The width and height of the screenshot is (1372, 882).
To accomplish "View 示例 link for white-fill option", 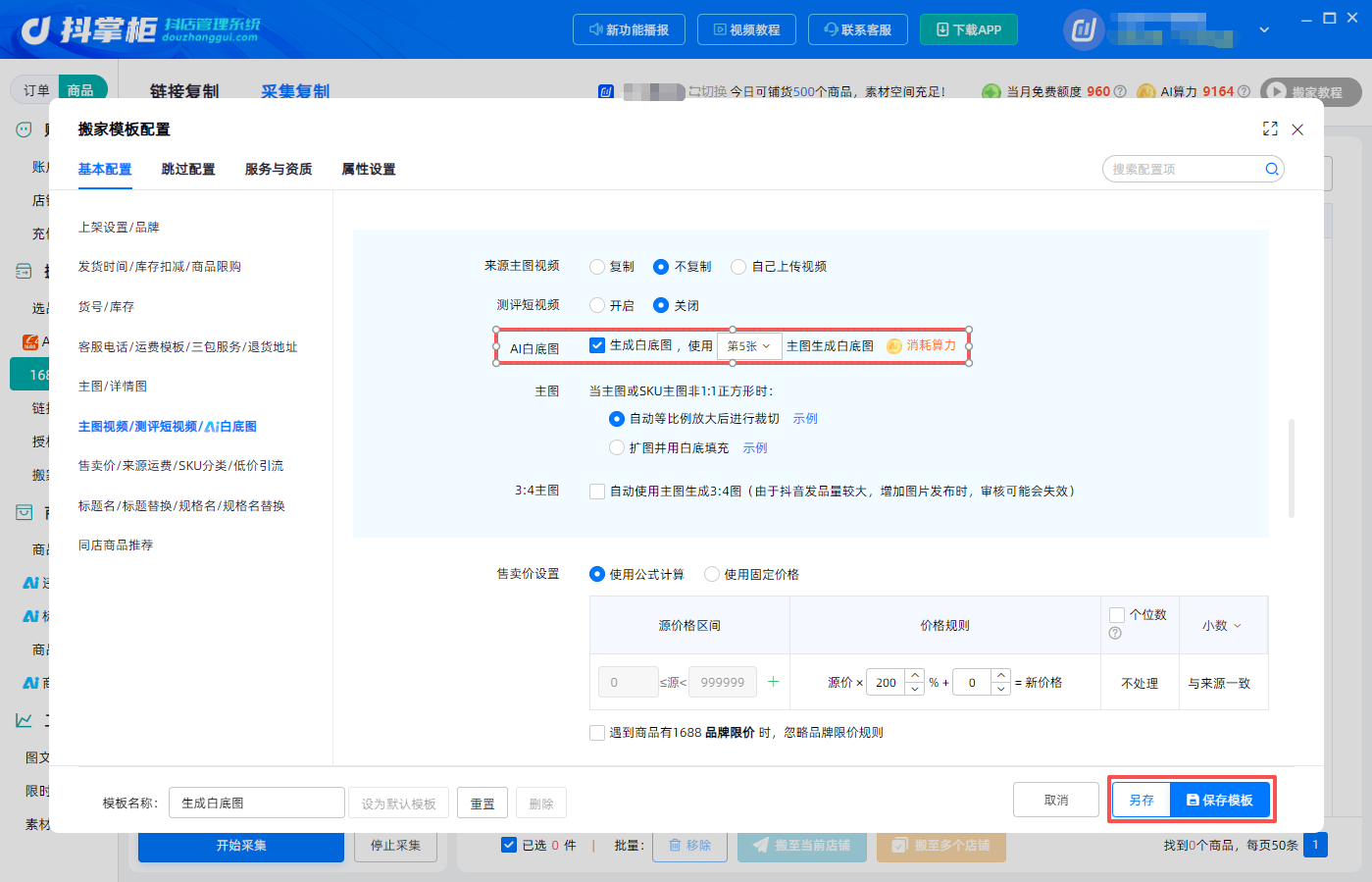I will (x=755, y=448).
